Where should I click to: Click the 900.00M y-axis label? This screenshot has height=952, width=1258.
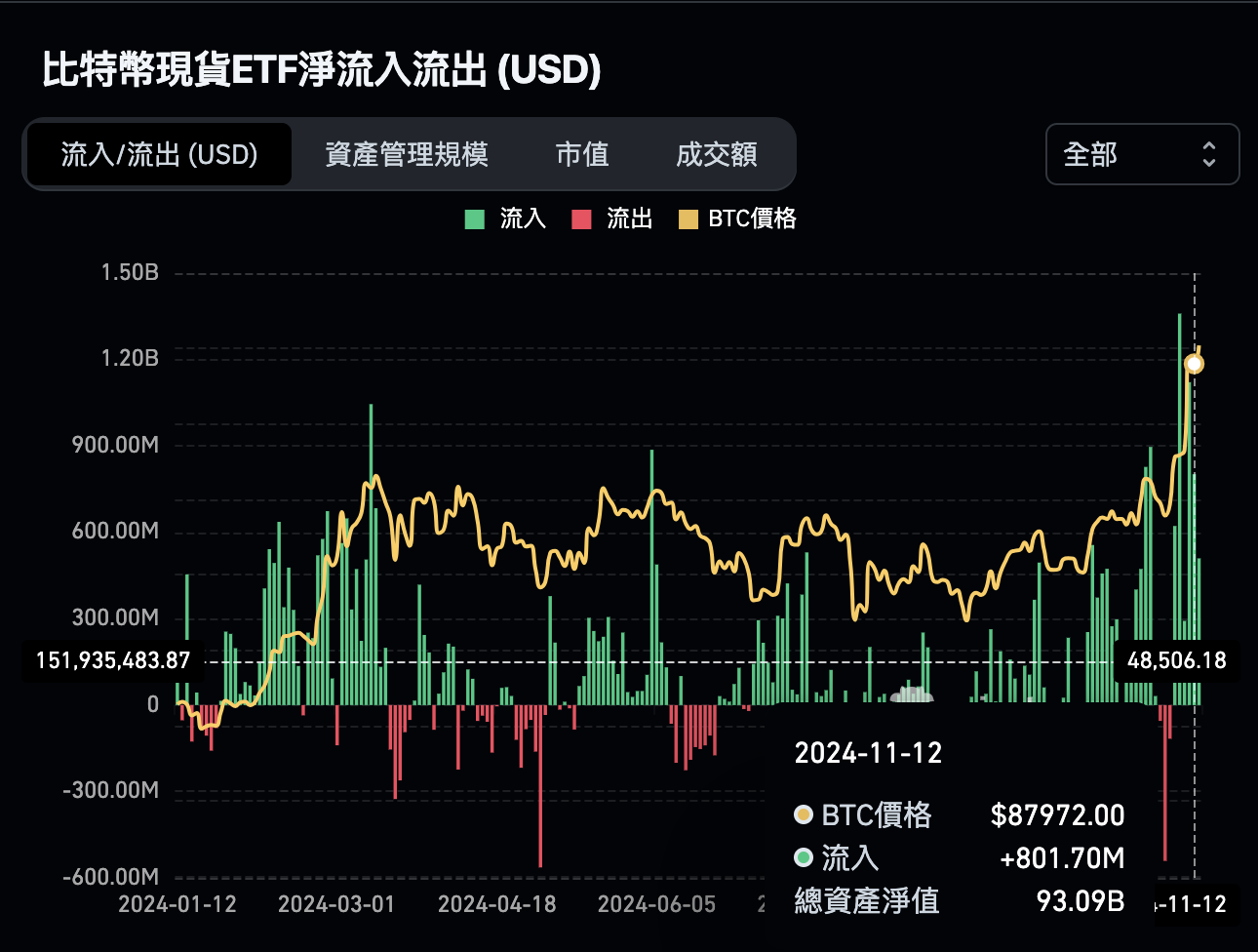coord(115,445)
